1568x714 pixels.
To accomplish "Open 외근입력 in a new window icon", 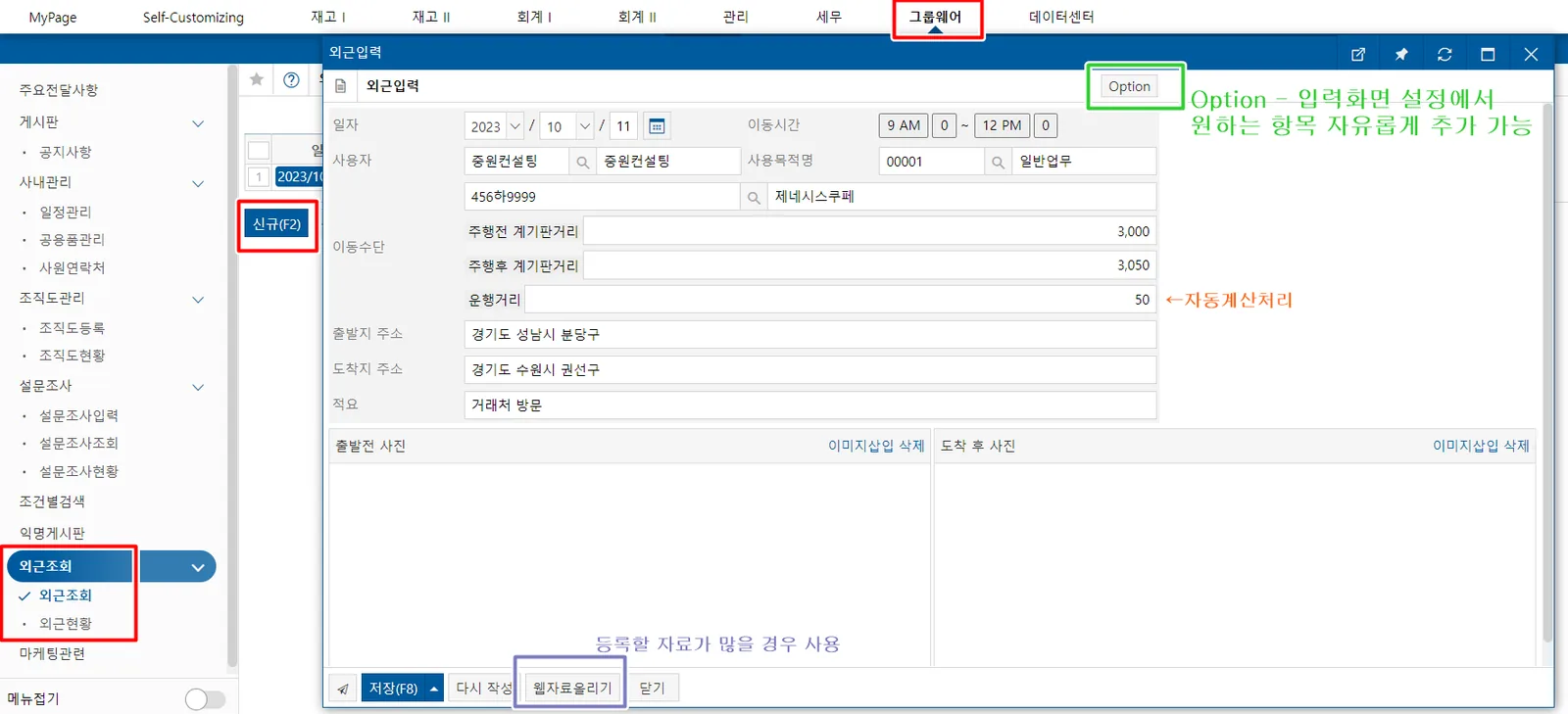I will [1358, 55].
